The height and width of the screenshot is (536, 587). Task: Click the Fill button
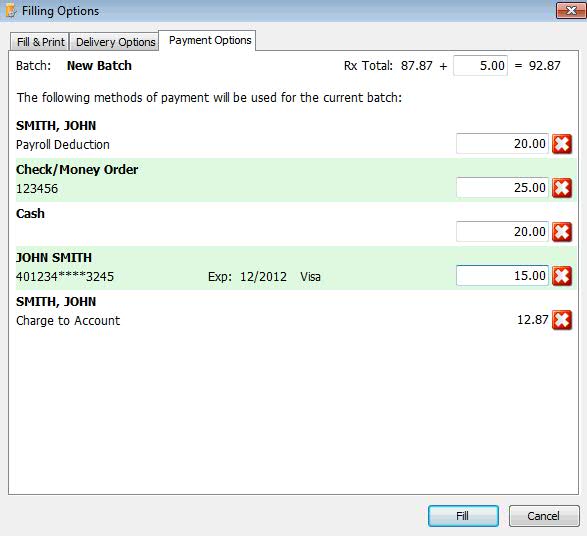click(463, 516)
